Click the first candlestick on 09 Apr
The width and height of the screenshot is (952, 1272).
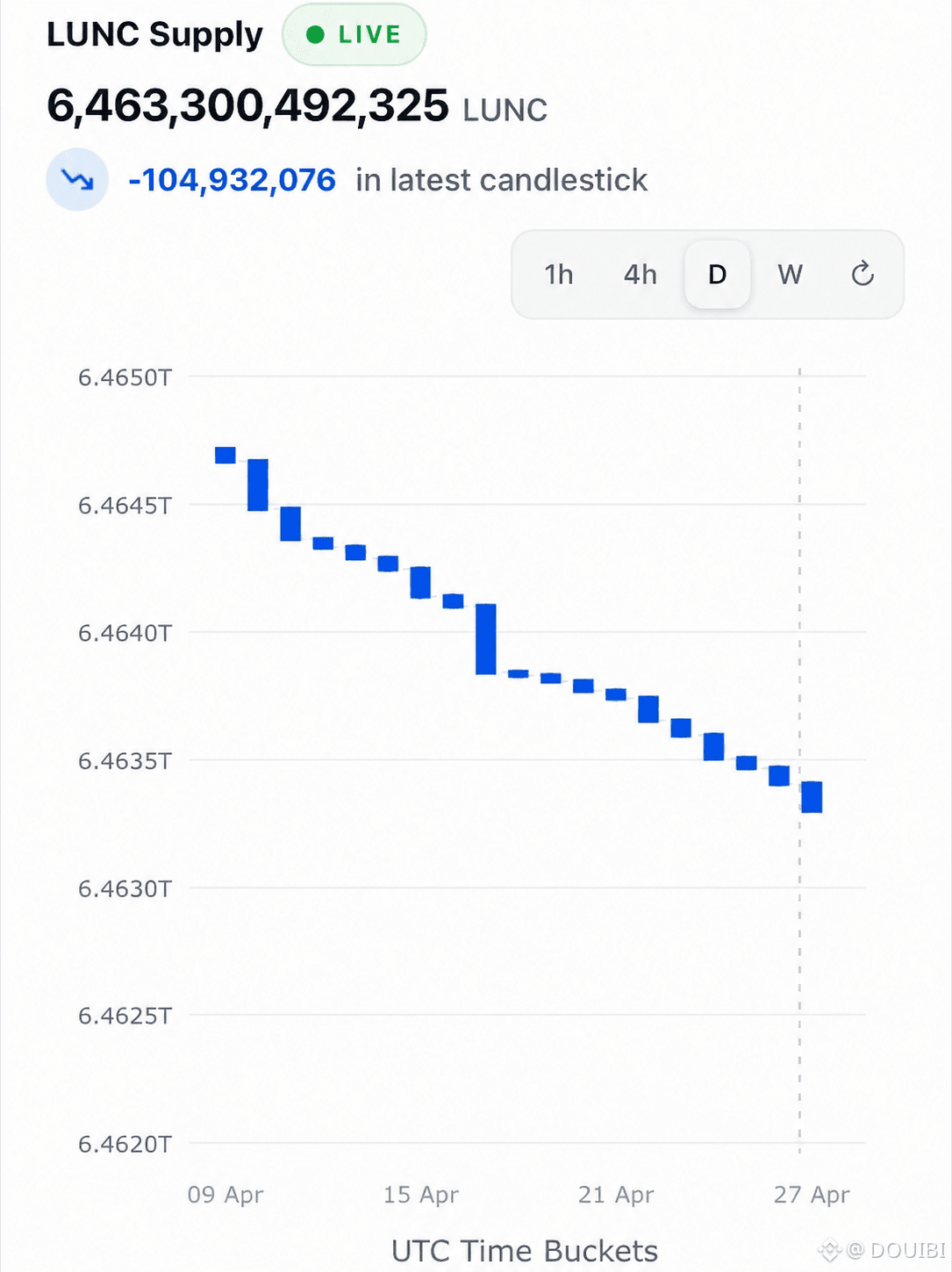225,455
